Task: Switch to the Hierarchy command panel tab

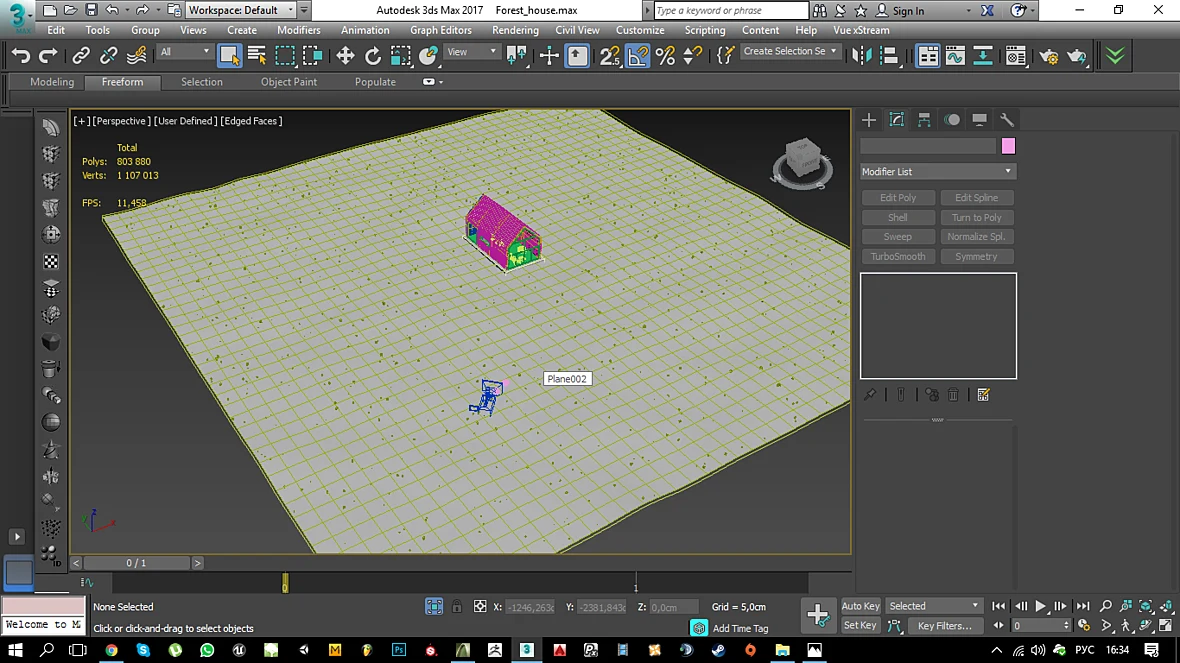Action: [x=924, y=120]
